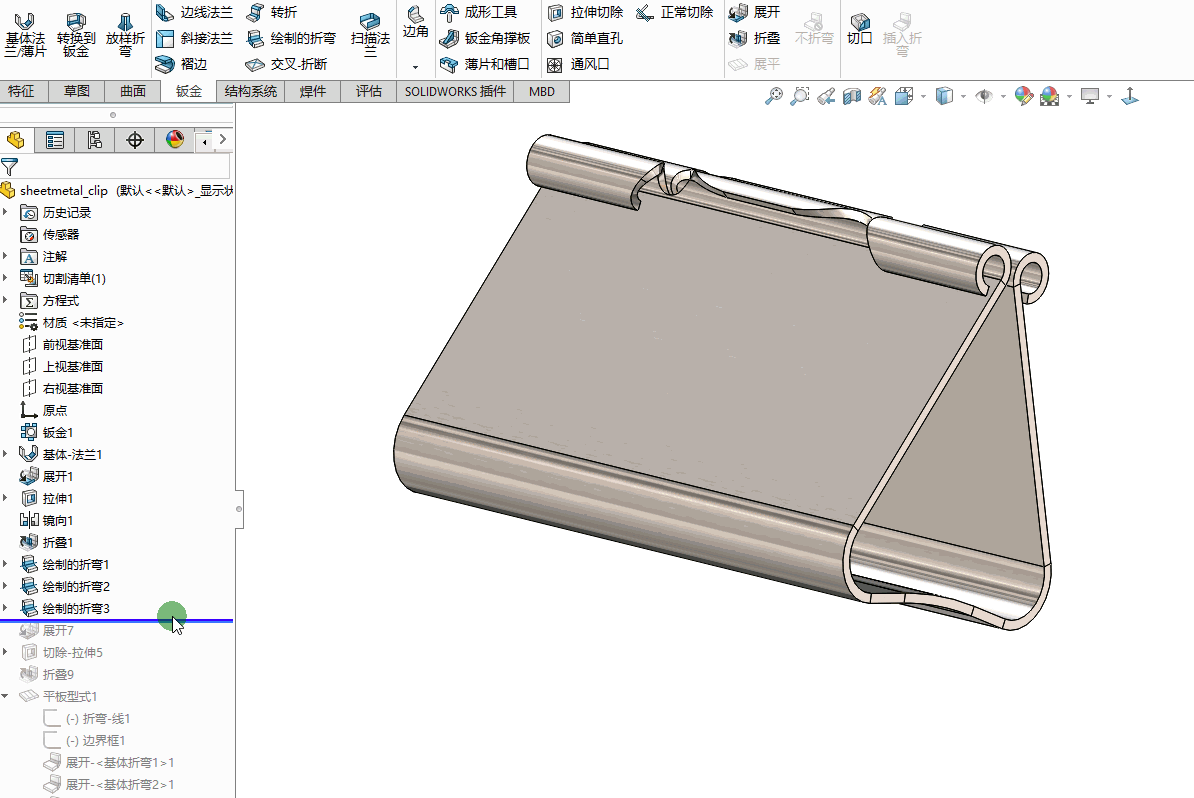Choose the 薄片和槽口 tool

(x=485, y=64)
